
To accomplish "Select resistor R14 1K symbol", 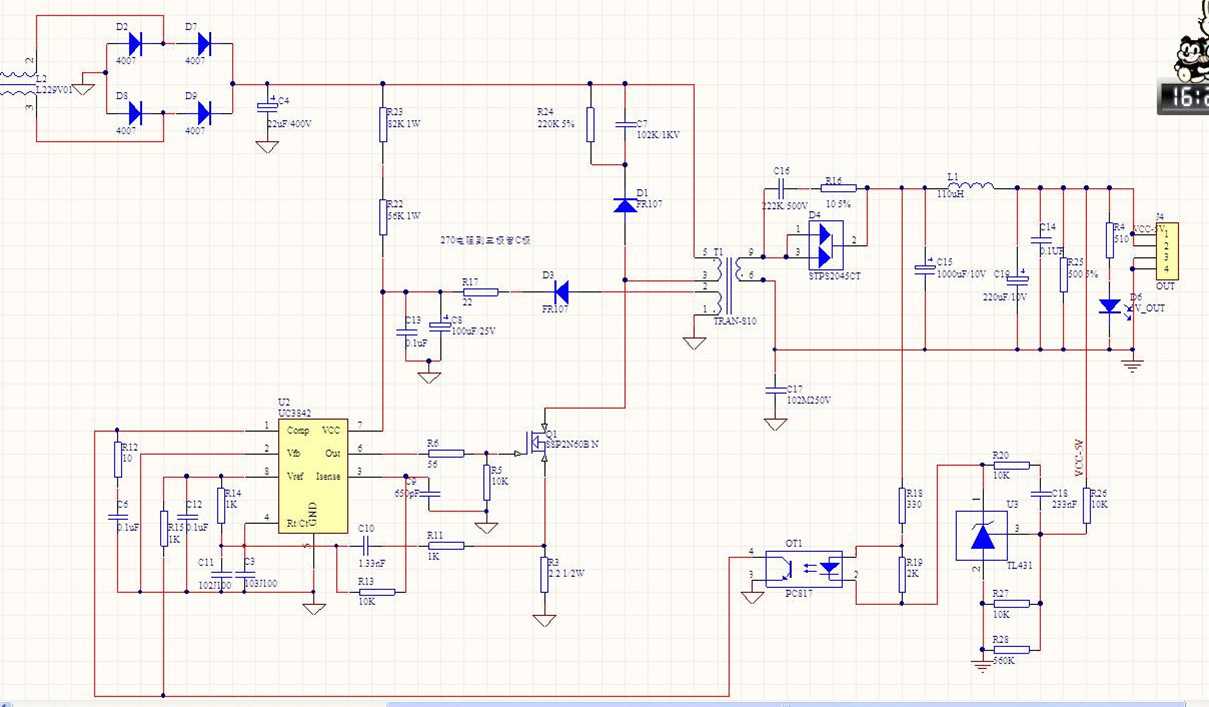I will point(221,505).
